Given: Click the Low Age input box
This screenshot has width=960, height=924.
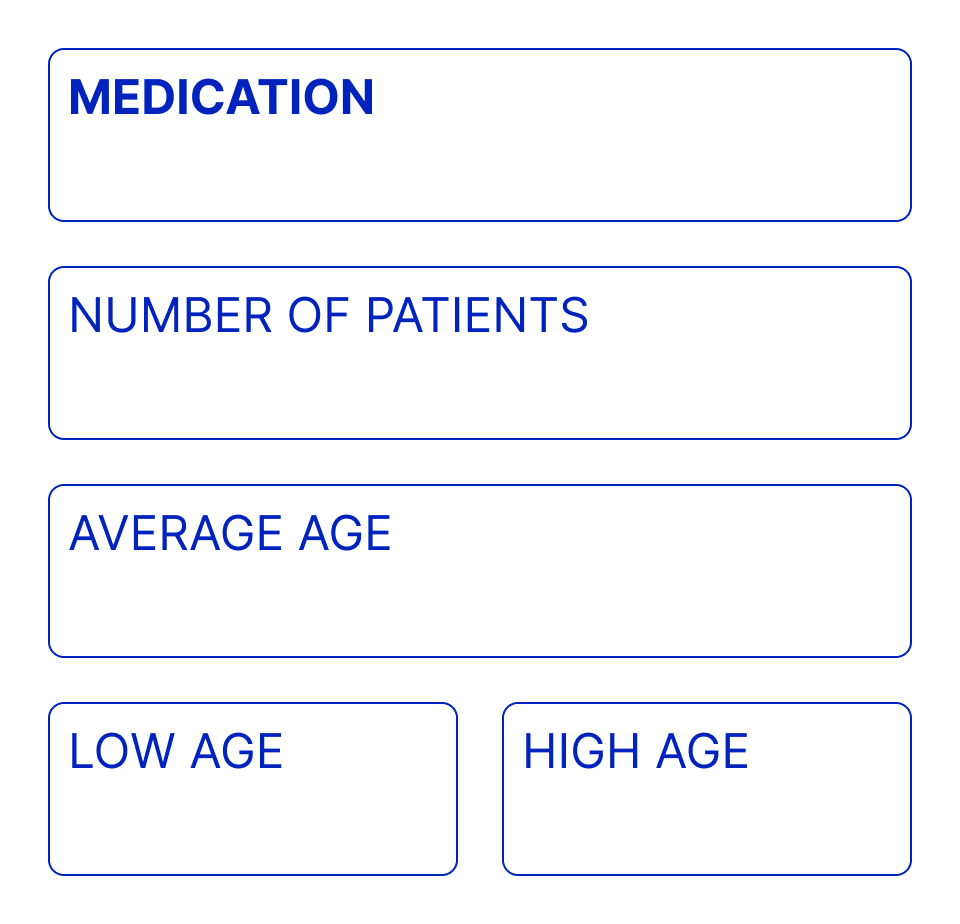Looking at the screenshot, I should [253, 789].
